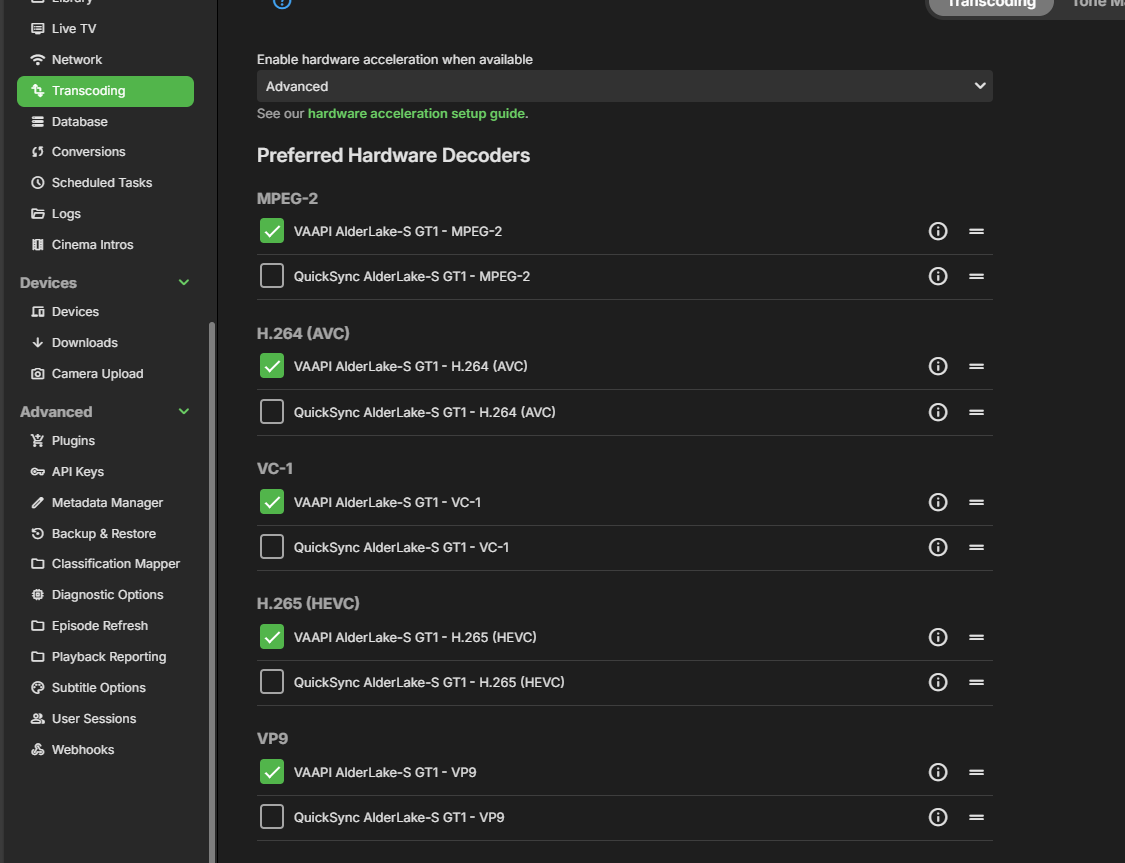Click the Webhooks icon in sidebar
1125x863 pixels.
click(x=38, y=750)
